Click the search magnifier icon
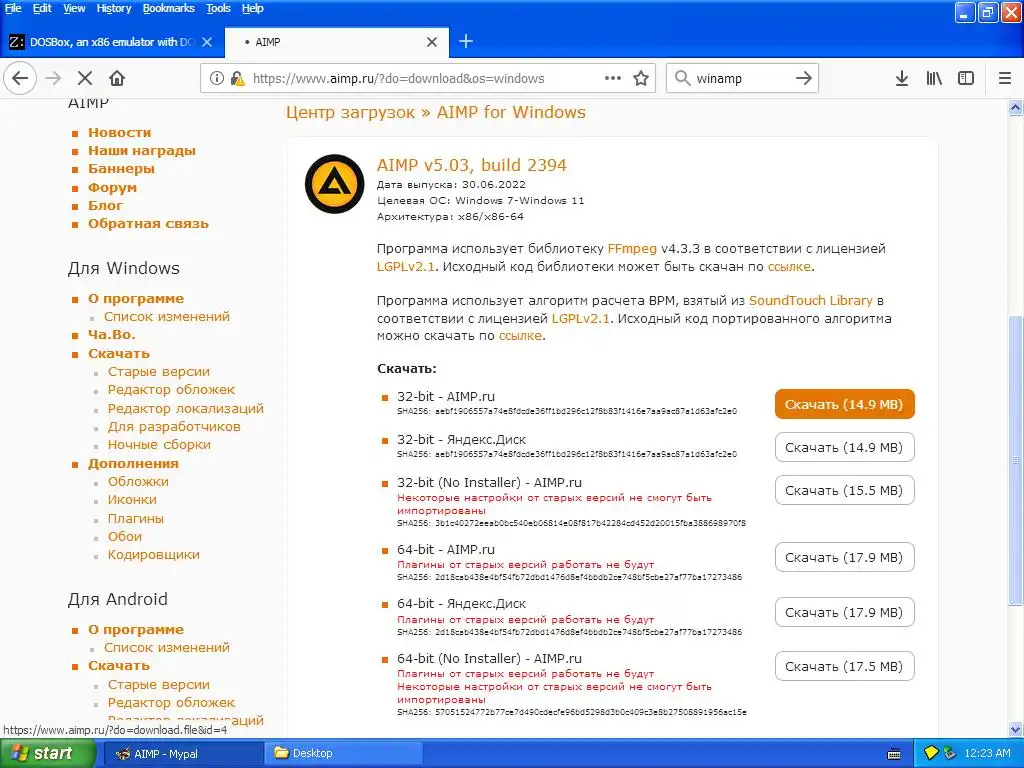Image resolution: width=1024 pixels, height=768 pixels. pyautogui.click(x=682, y=78)
